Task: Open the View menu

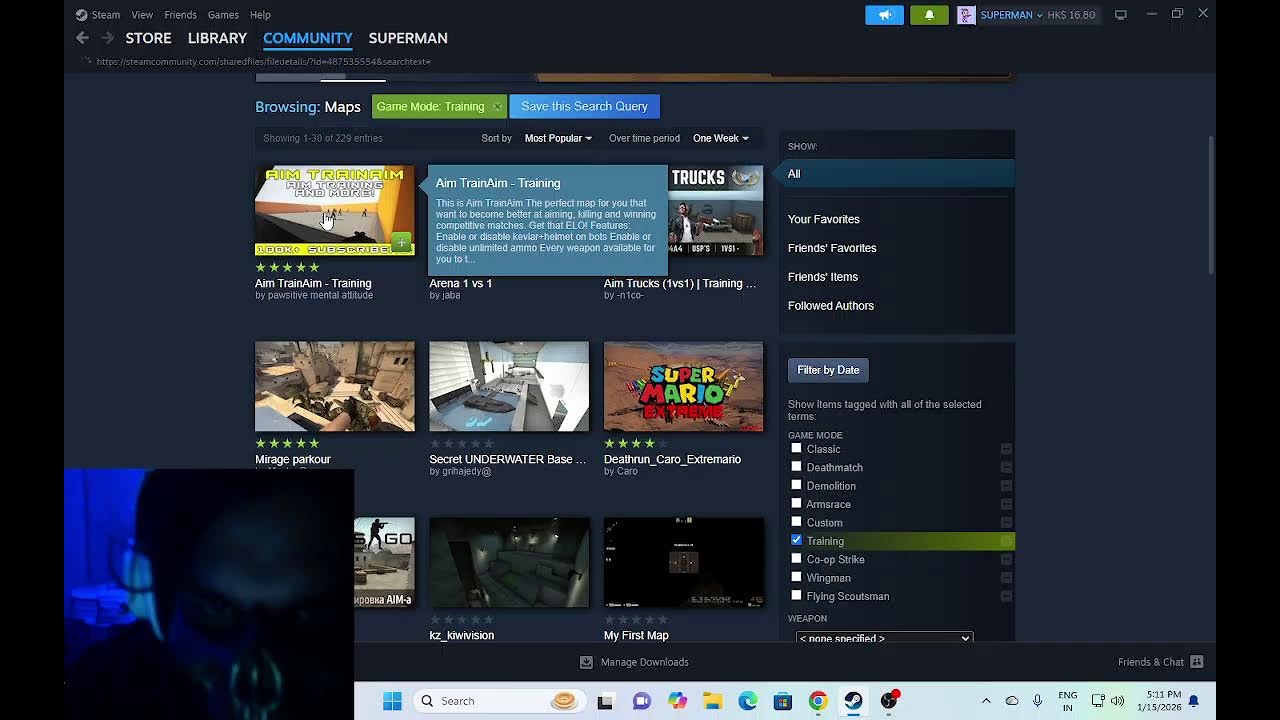Action: tap(142, 15)
